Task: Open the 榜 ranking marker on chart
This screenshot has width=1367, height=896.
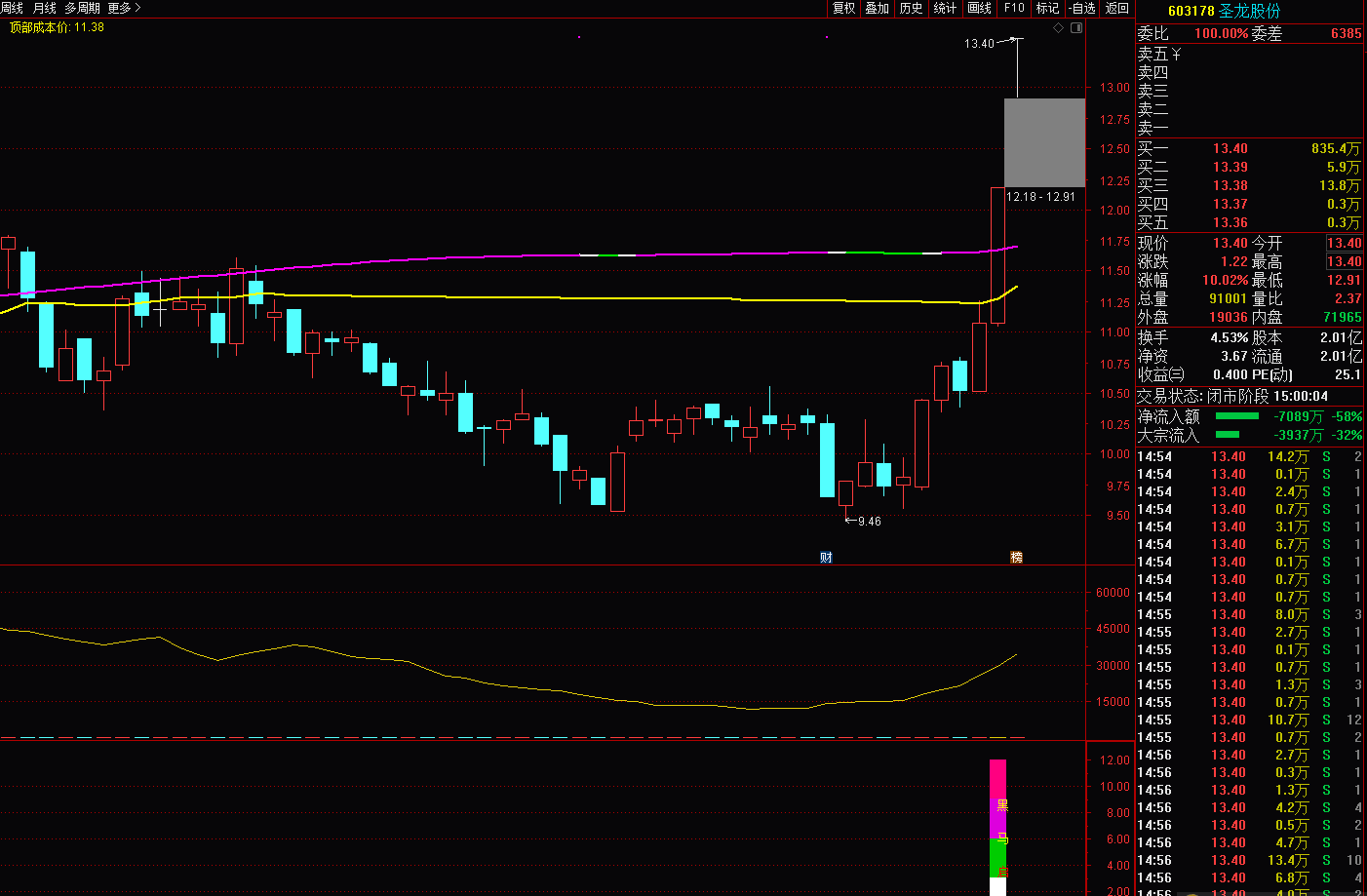Action: [1017, 558]
